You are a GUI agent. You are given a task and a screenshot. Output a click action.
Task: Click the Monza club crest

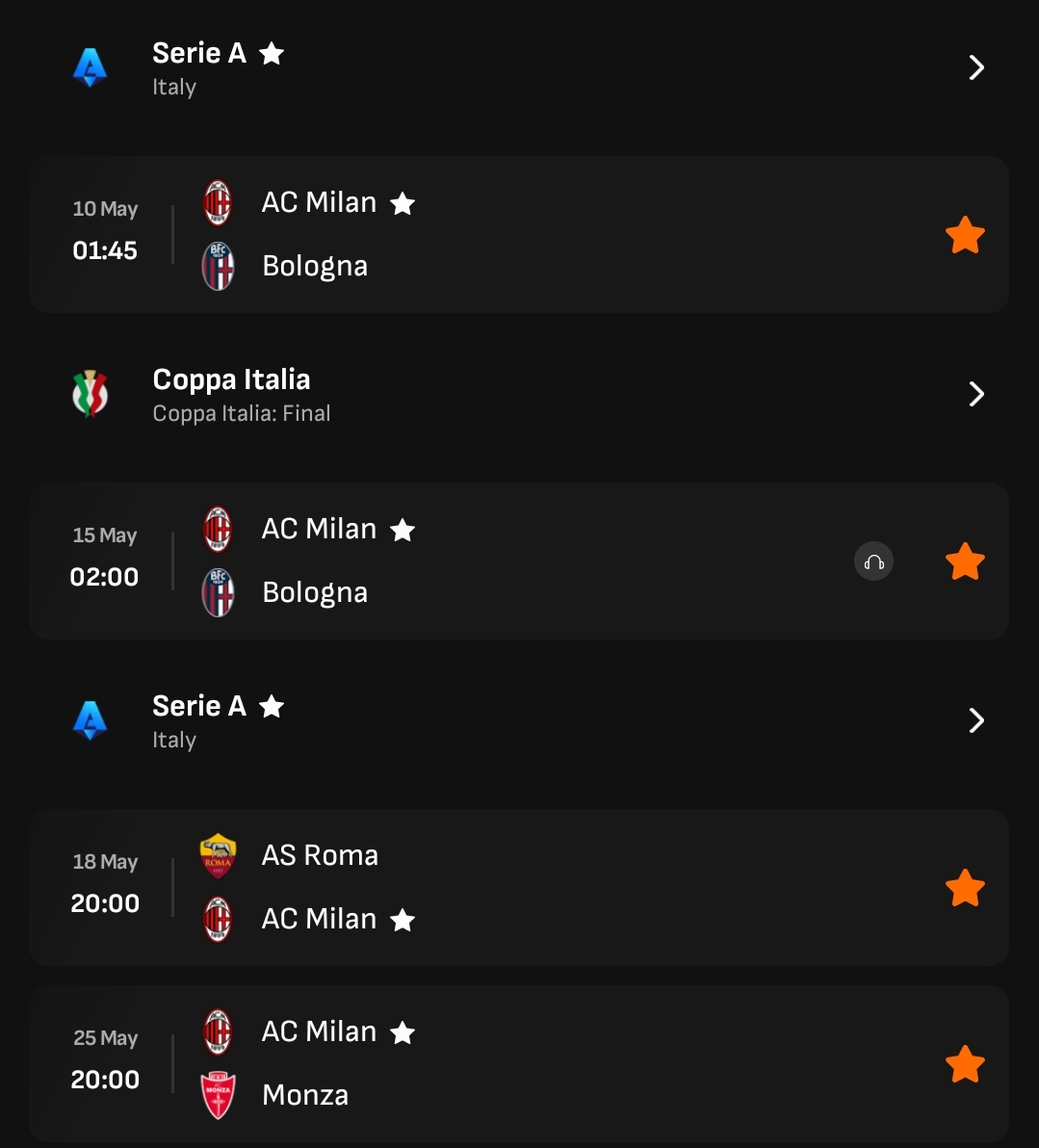point(218,1095)
